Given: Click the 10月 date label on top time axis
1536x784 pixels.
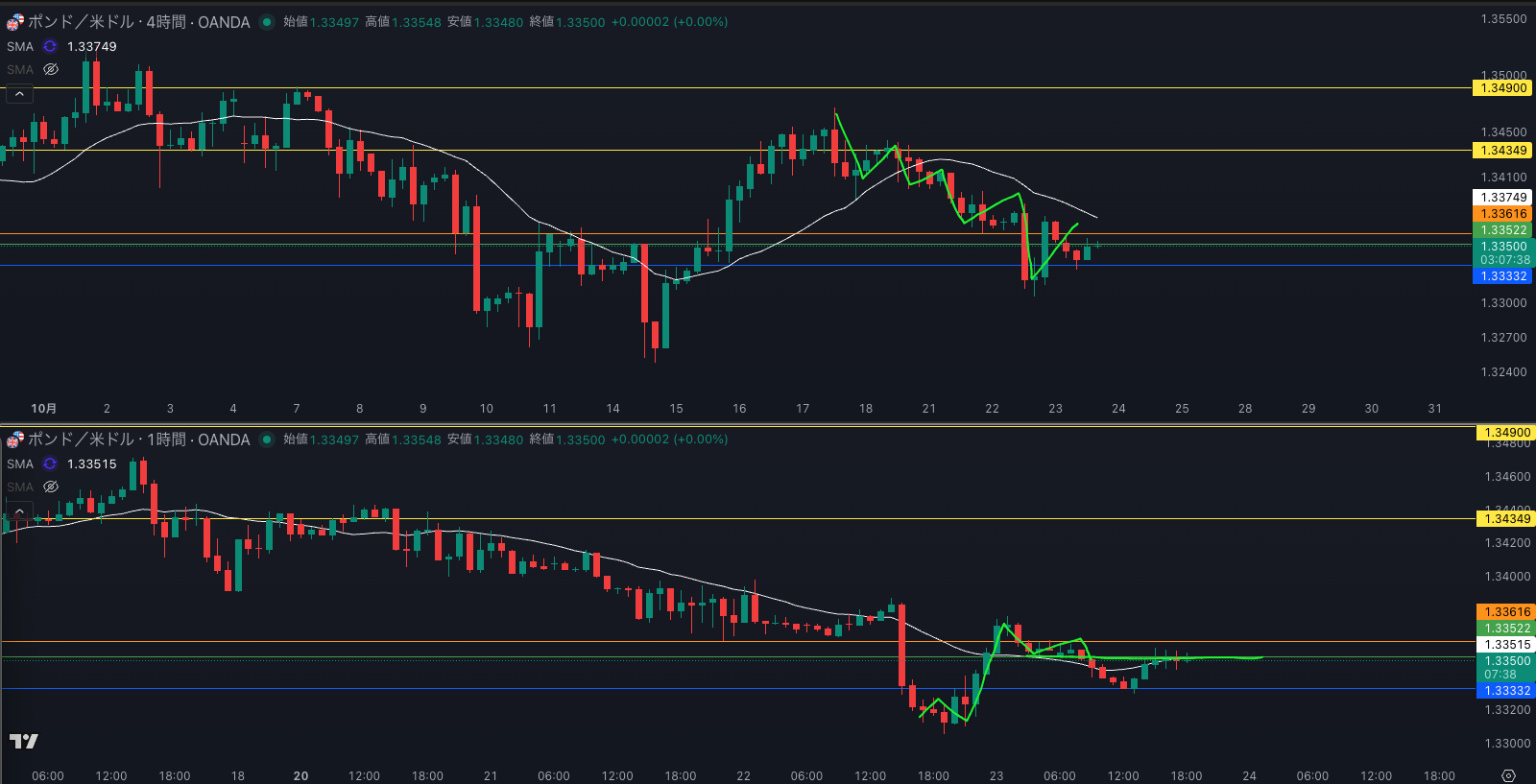Looking at the screenshot, I should click(43, 408).
